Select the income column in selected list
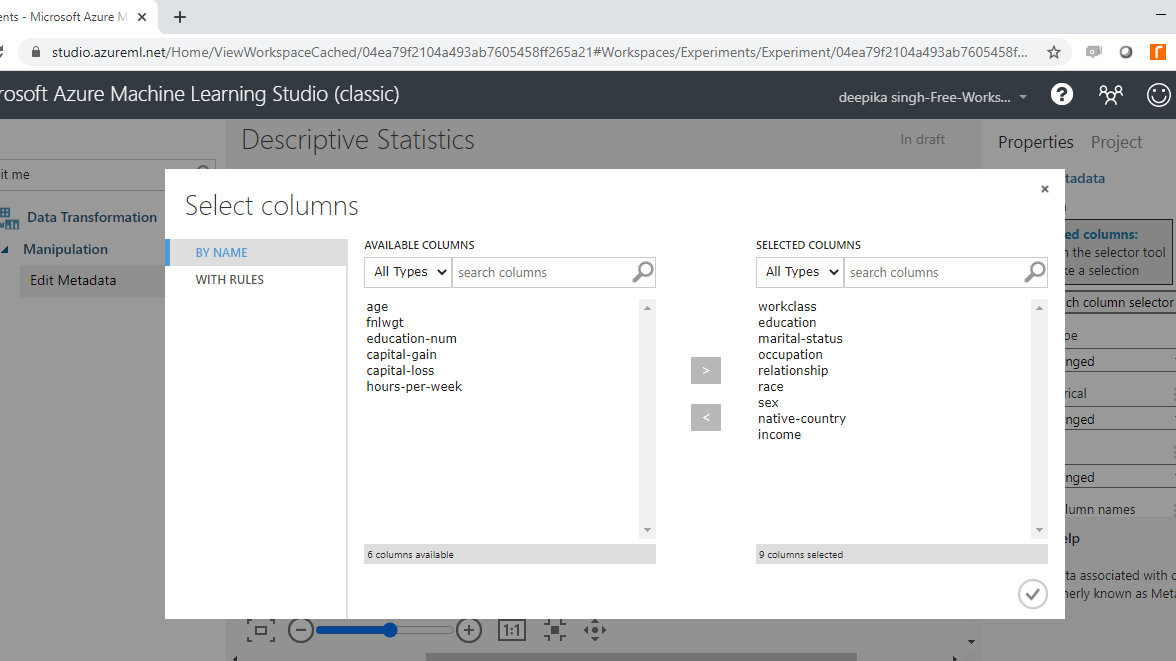Image resolution: width=1176 pixels, height=661 pixels. [x=779, y=435]
